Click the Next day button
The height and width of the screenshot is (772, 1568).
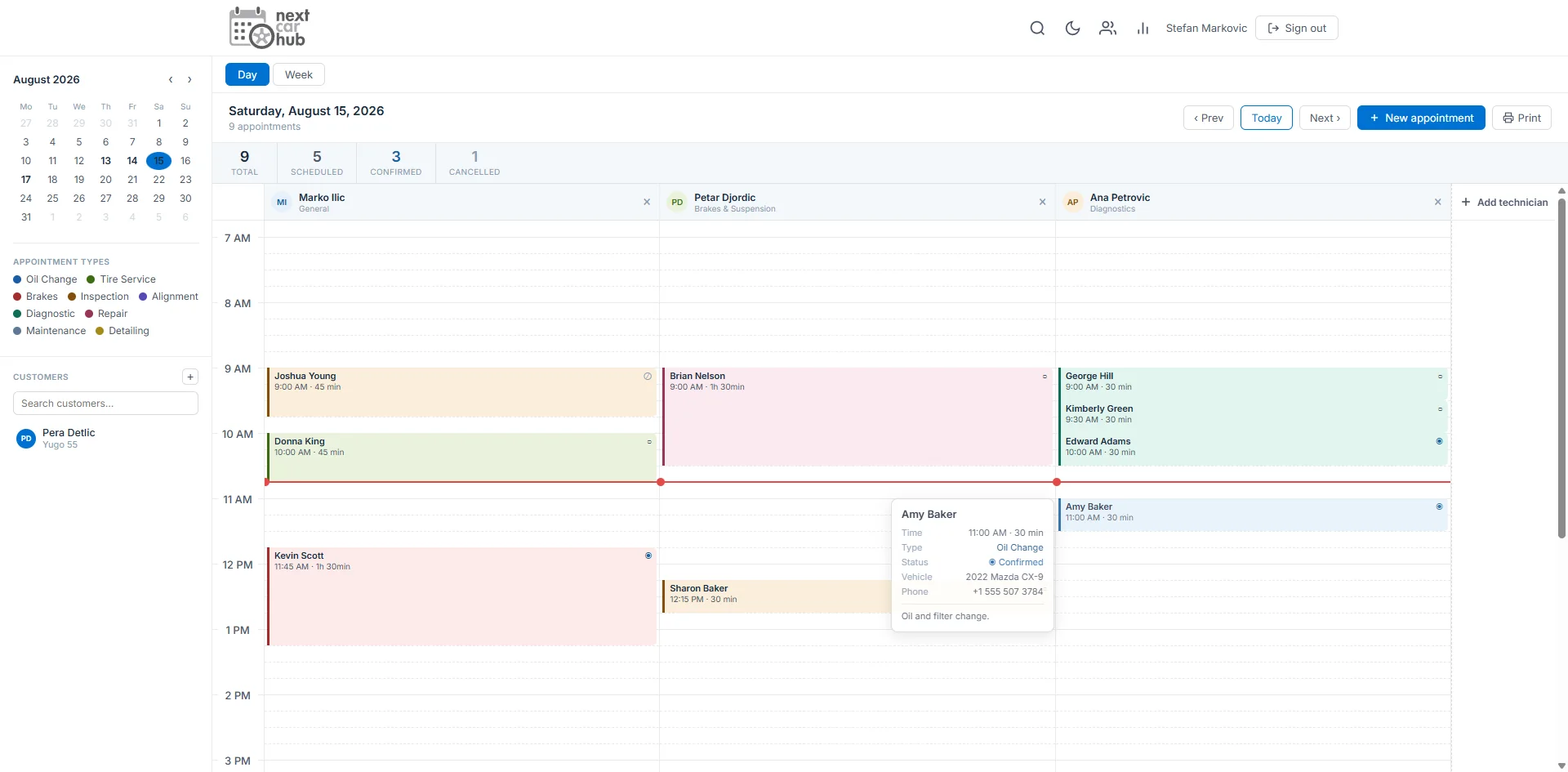click(1325, 118)
